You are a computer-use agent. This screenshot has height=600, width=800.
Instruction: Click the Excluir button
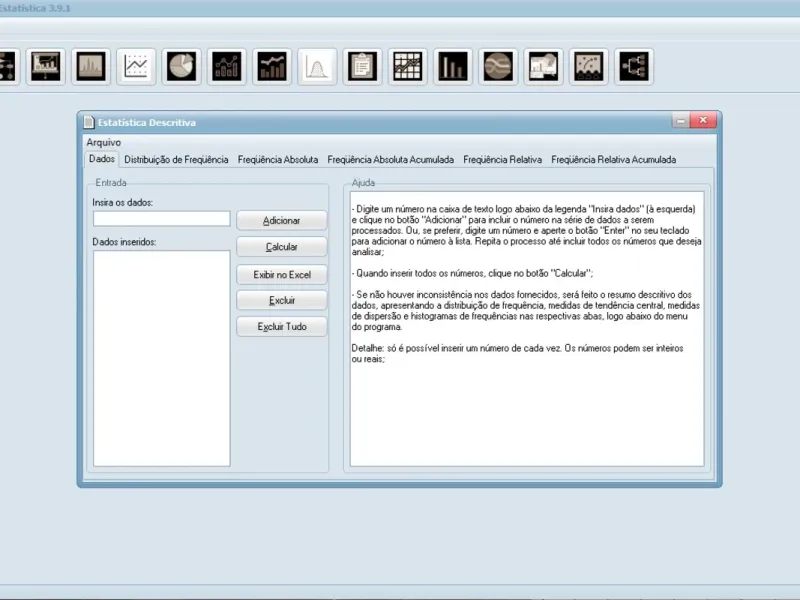point(282,301)
